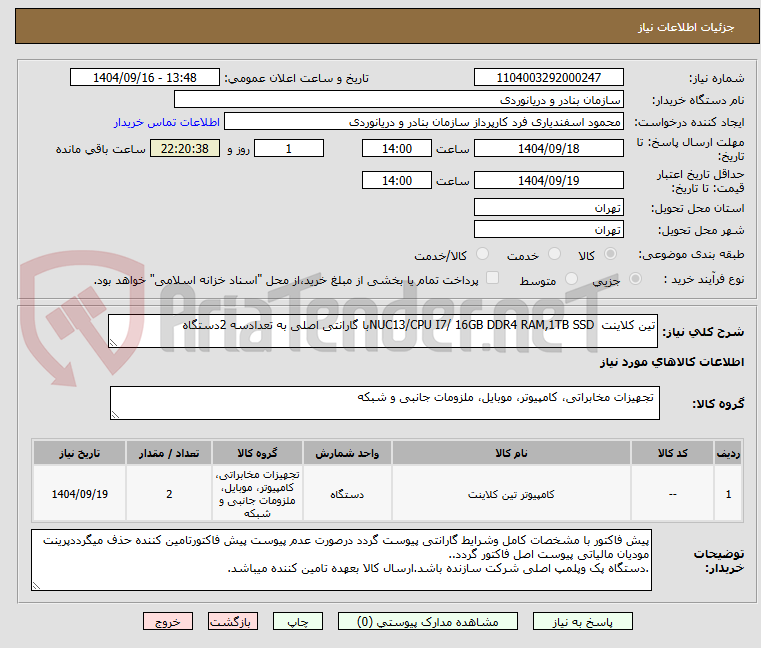
Task: Click the general description text area
Action: pos(383,332)
